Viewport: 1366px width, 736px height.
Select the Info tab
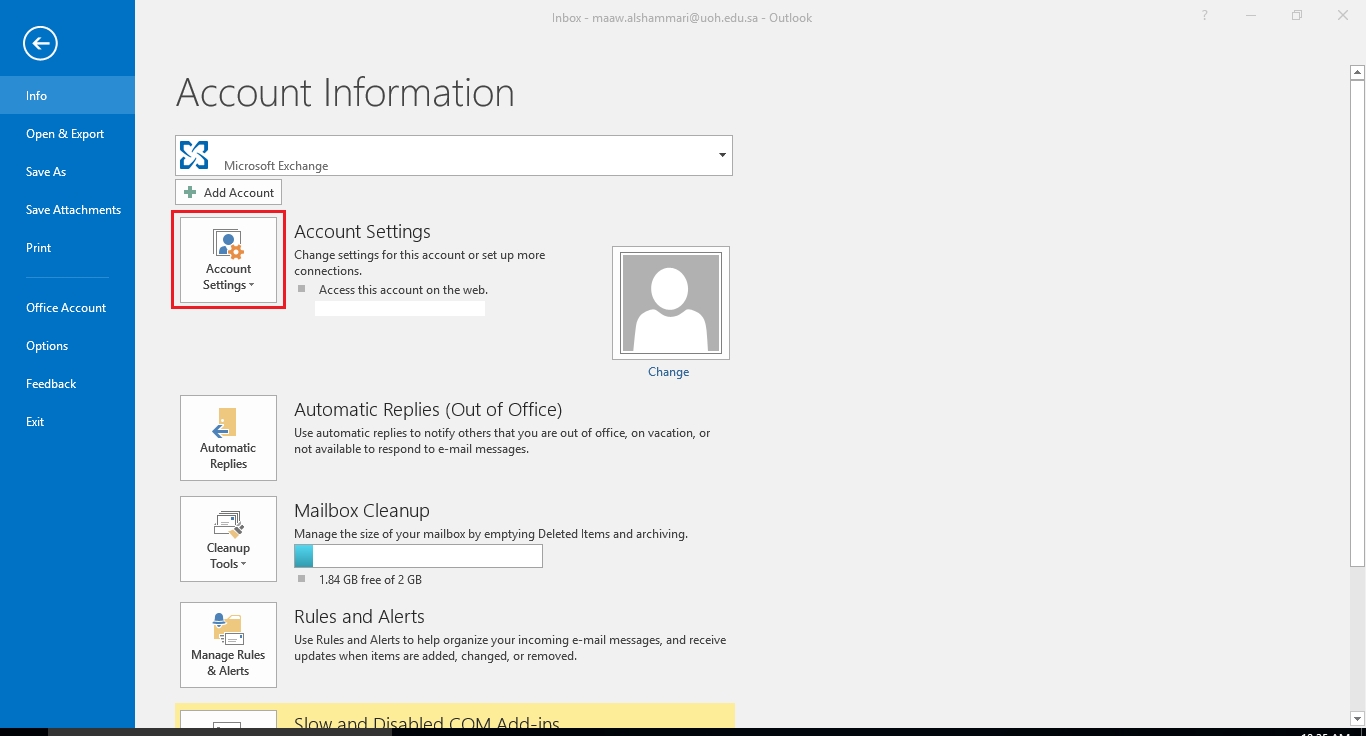tap(67, 95)
